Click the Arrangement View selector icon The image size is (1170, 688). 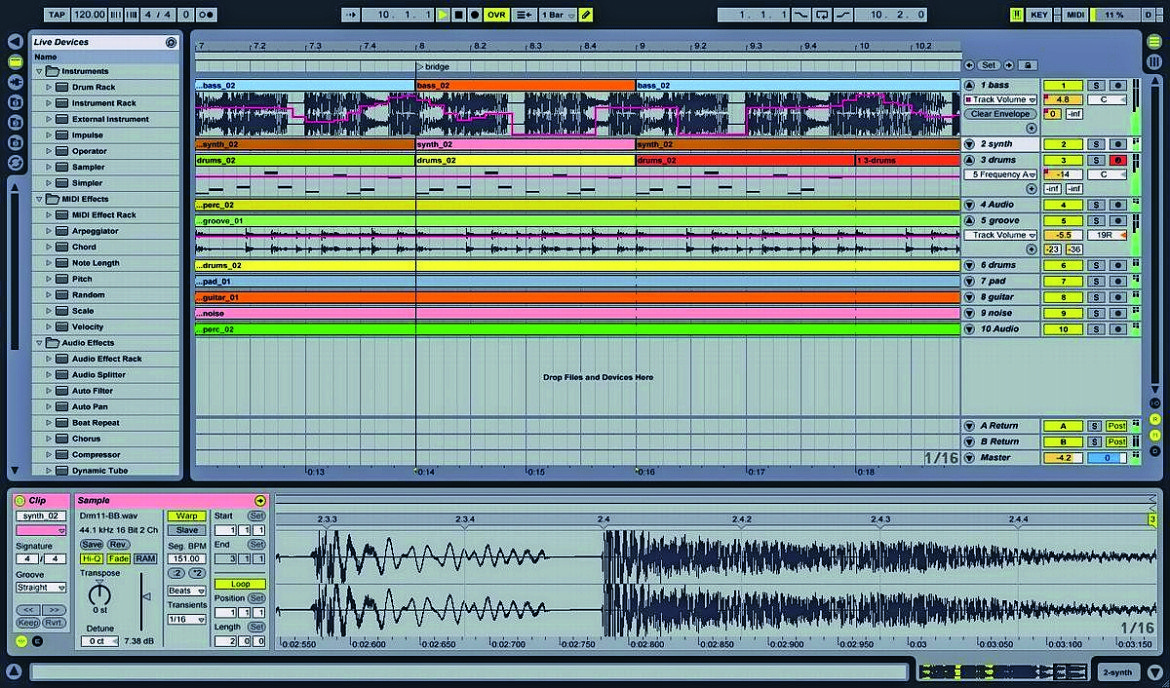coord(1154,41)
